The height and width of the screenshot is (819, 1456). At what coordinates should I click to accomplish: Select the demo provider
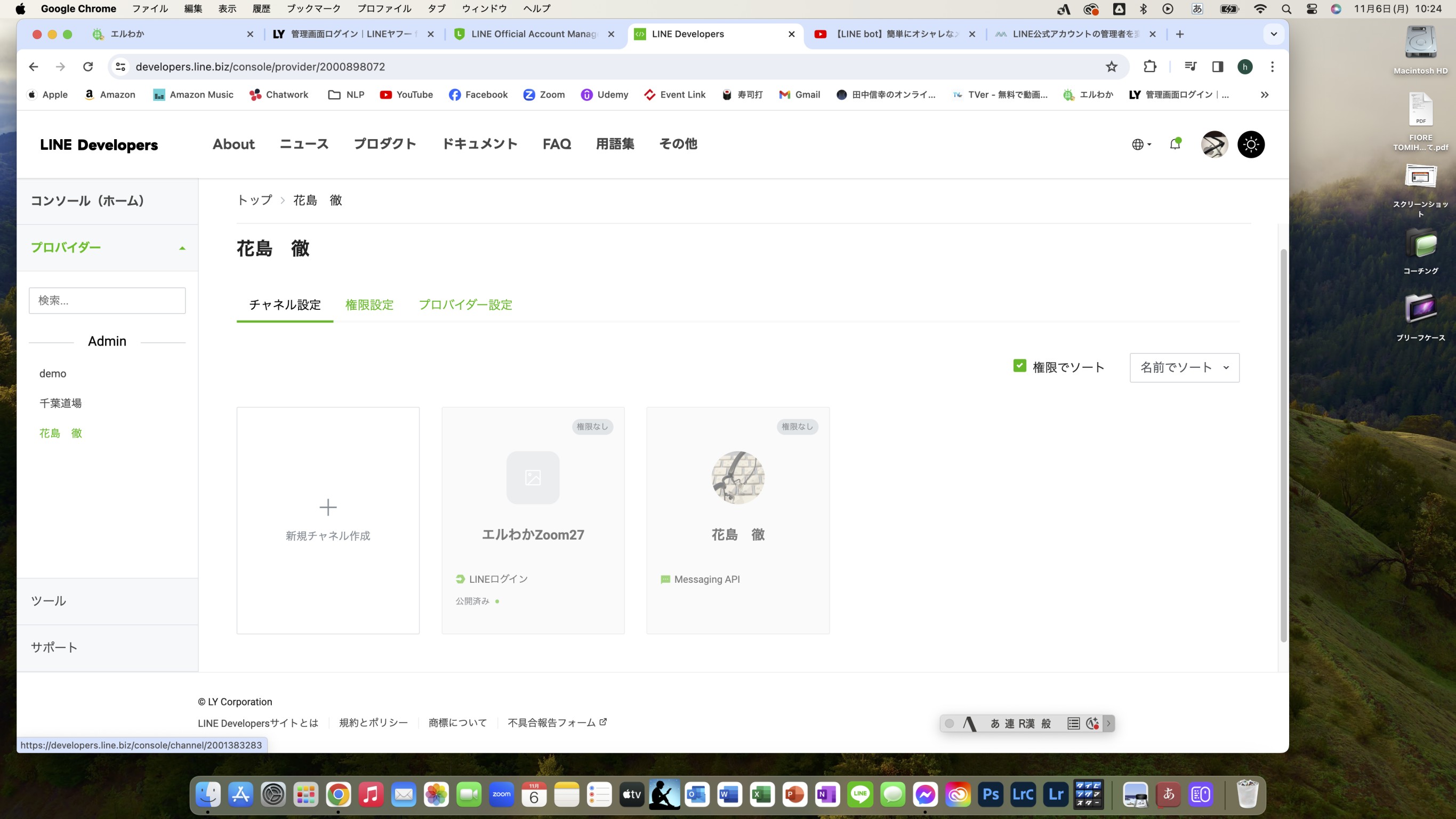pyautogui.click(x=53, y=374)
